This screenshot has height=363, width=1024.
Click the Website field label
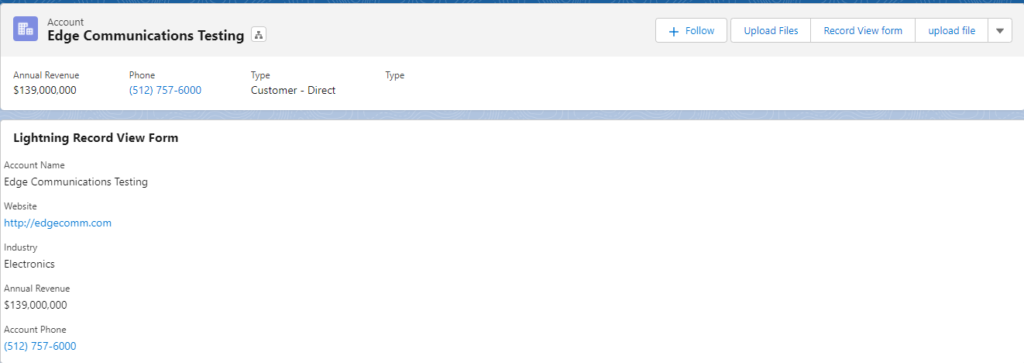tap(20, 206)
